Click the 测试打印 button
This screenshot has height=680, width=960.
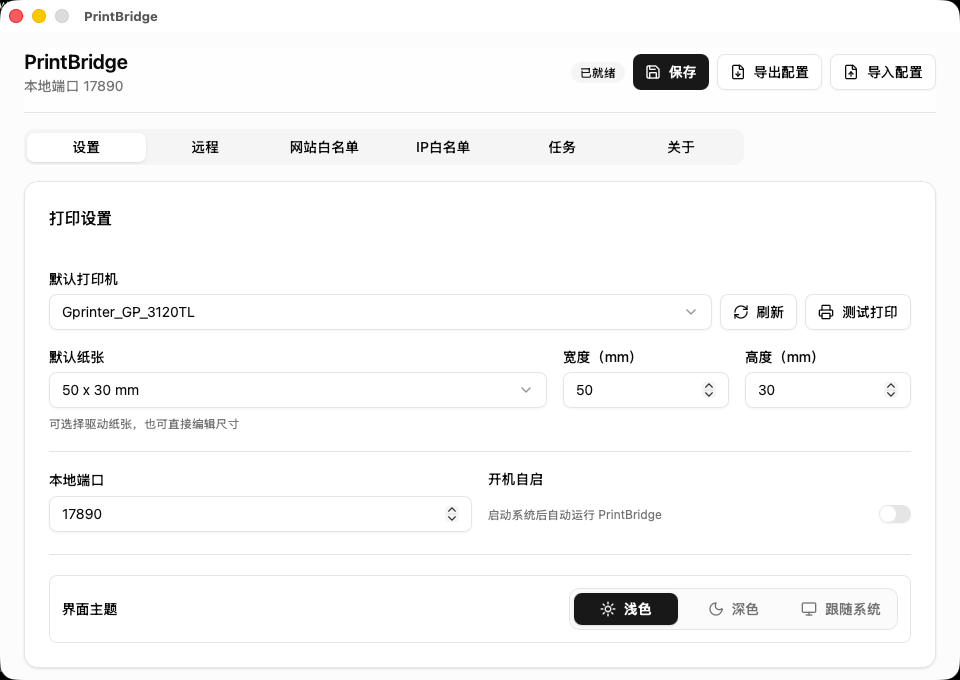pos(858,312)
